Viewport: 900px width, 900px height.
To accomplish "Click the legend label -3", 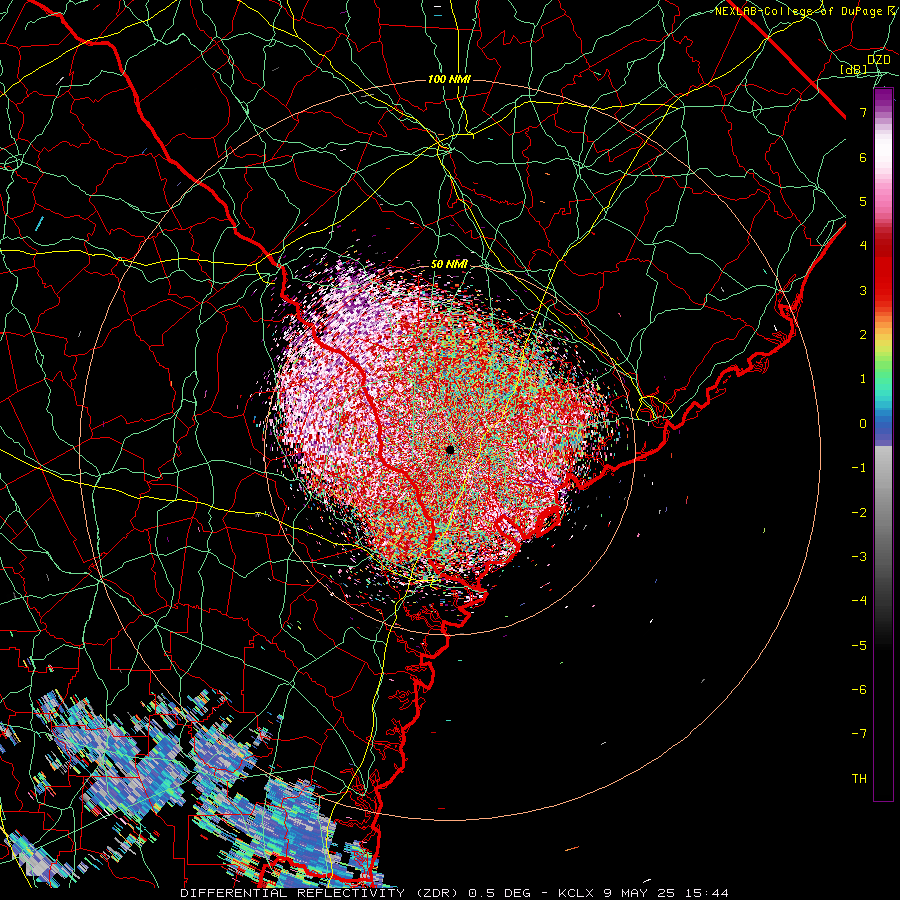I will coord(859,557).
